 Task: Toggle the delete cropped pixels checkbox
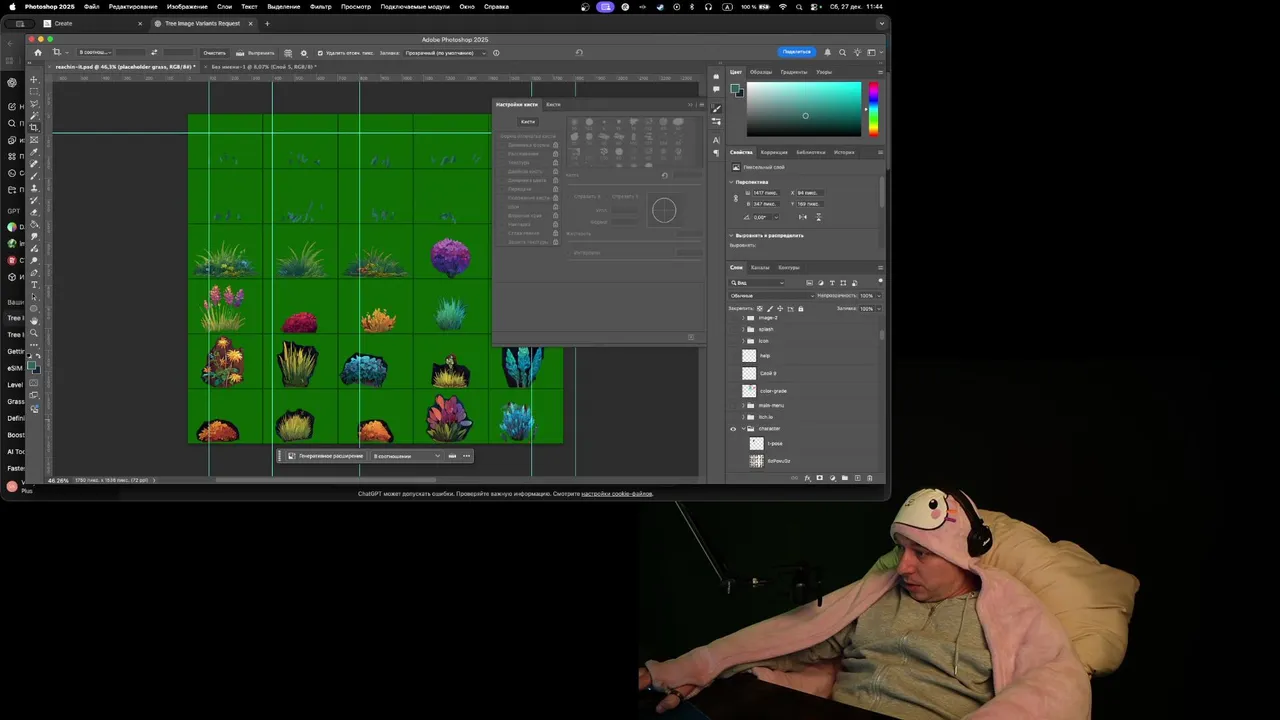320,53
